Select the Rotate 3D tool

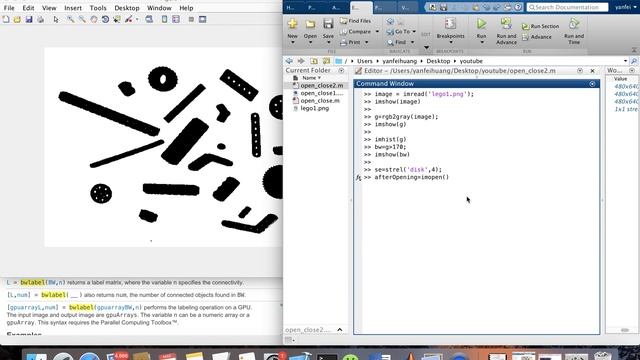105,19
